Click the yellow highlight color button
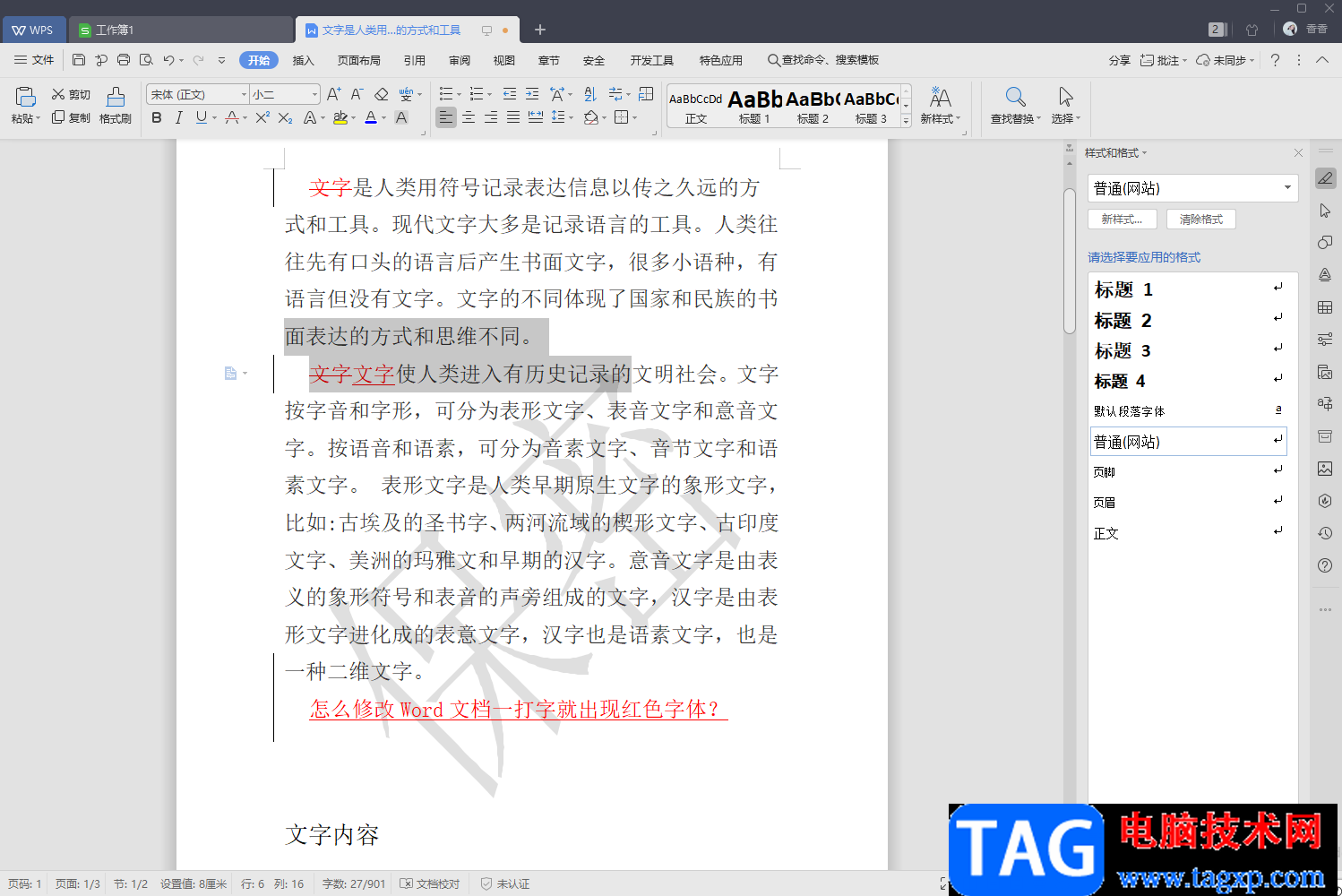 [x=340, y=117]
